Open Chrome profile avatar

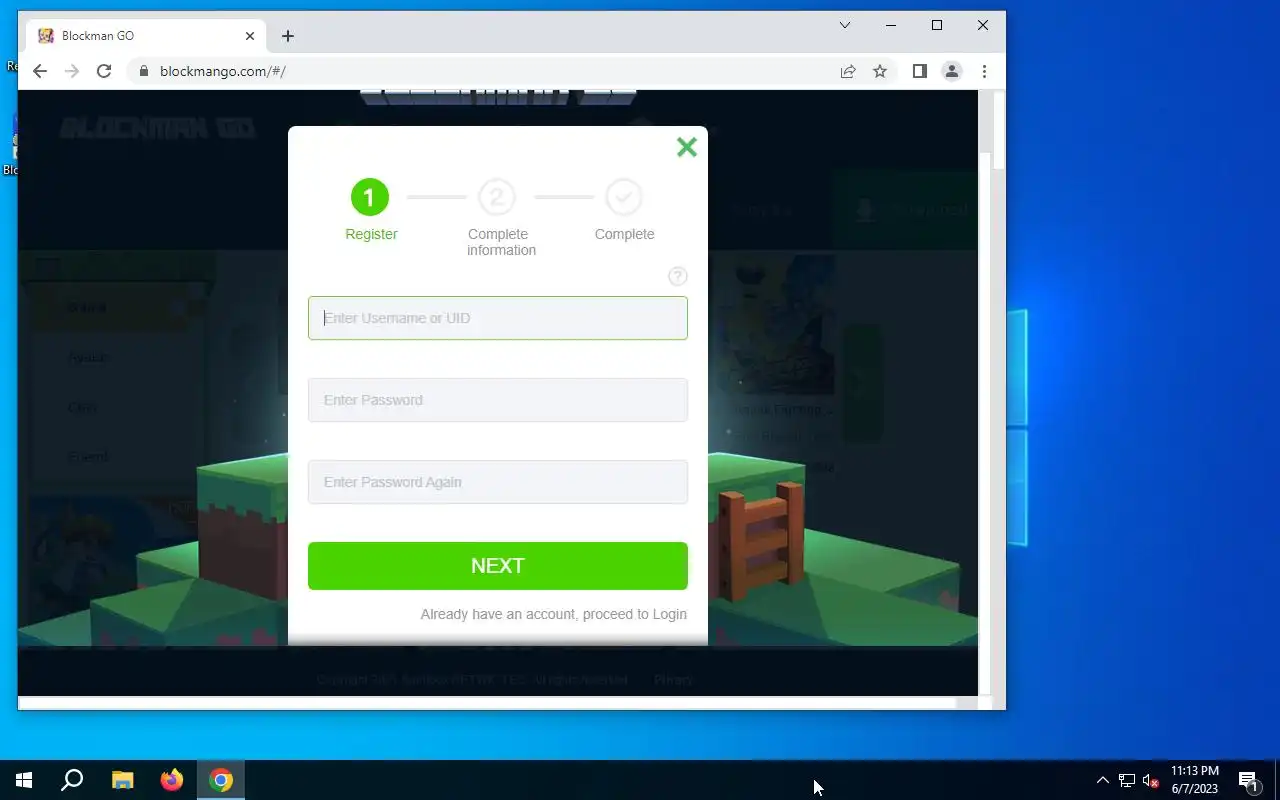click(x=952, y=71)
